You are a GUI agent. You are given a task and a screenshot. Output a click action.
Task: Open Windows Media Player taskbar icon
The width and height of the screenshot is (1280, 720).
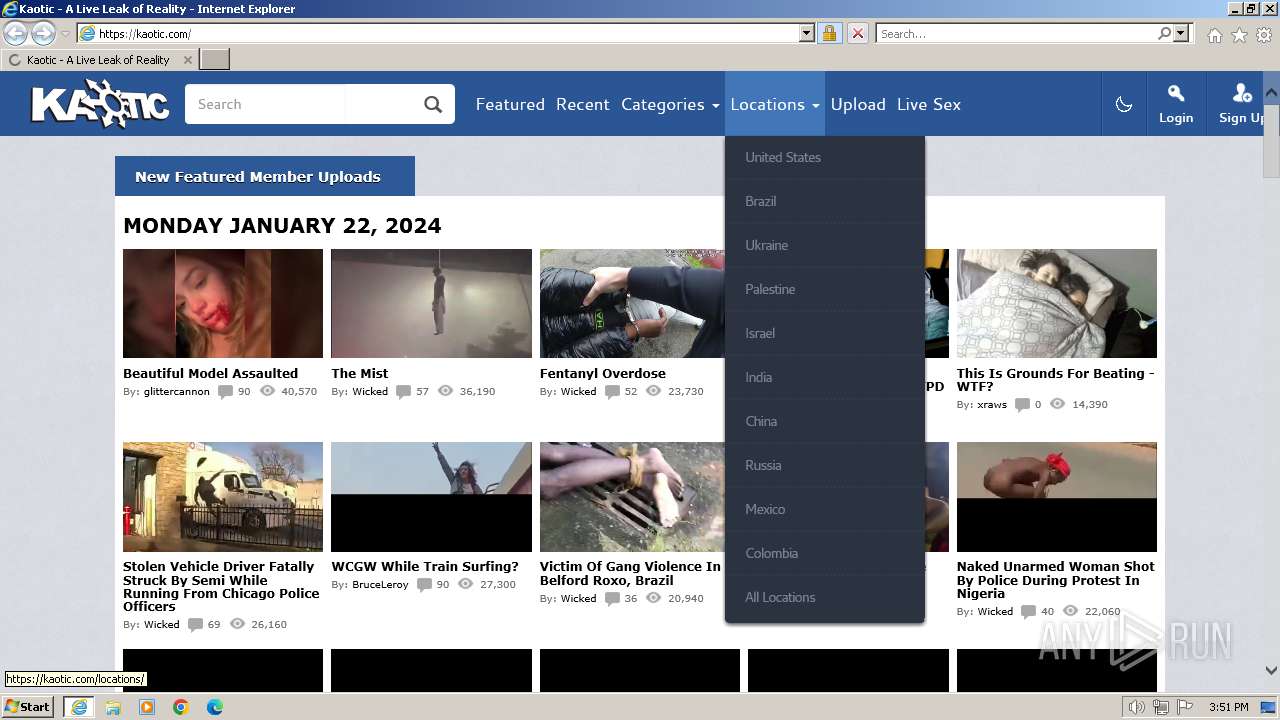pos(147,707)
